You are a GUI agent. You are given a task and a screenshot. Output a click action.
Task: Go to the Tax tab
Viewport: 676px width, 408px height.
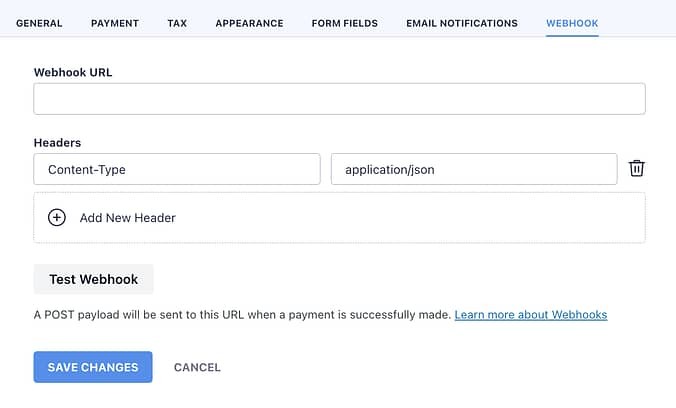[177, 23]
